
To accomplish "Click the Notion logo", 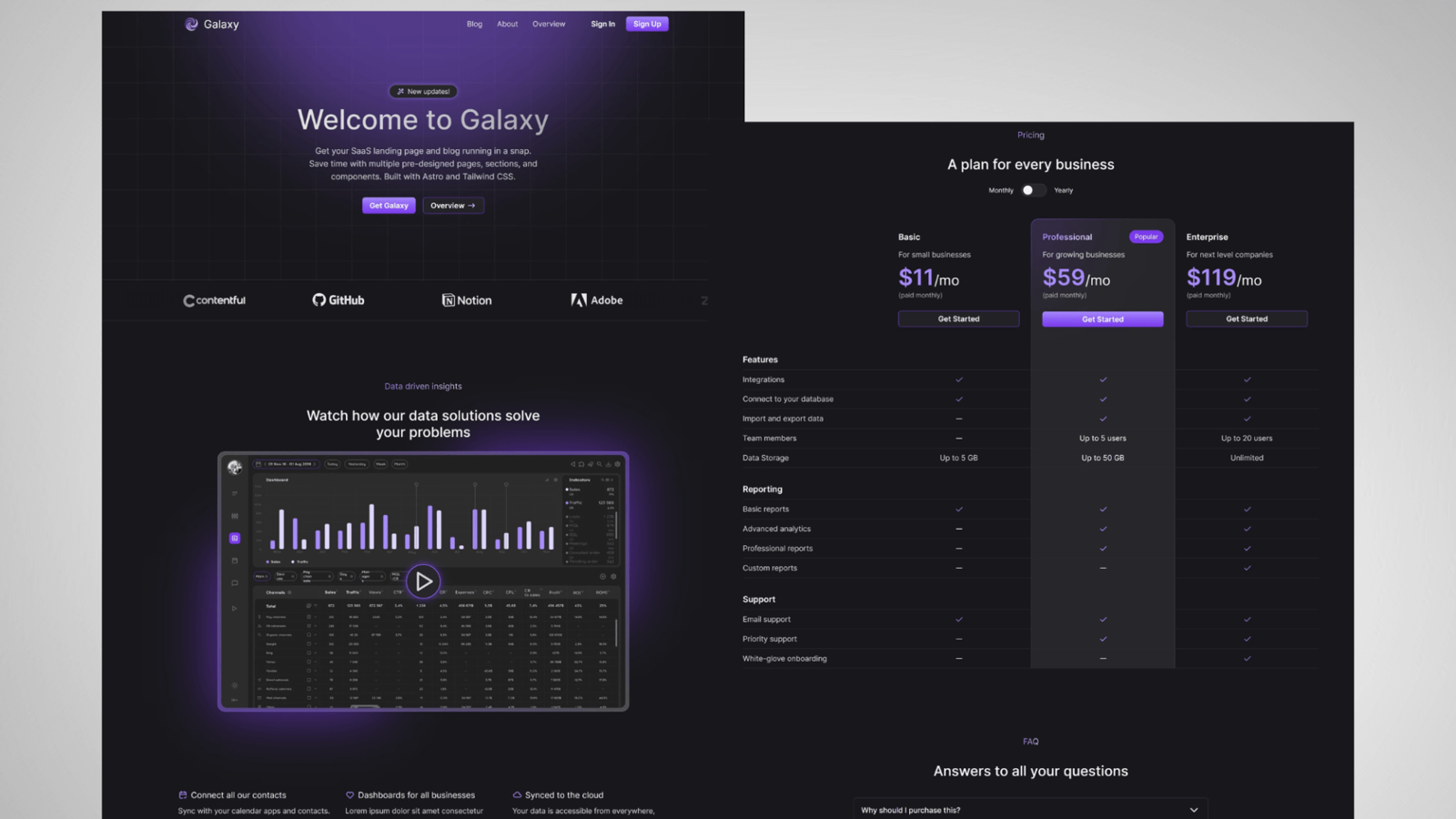I will point(467,300).
